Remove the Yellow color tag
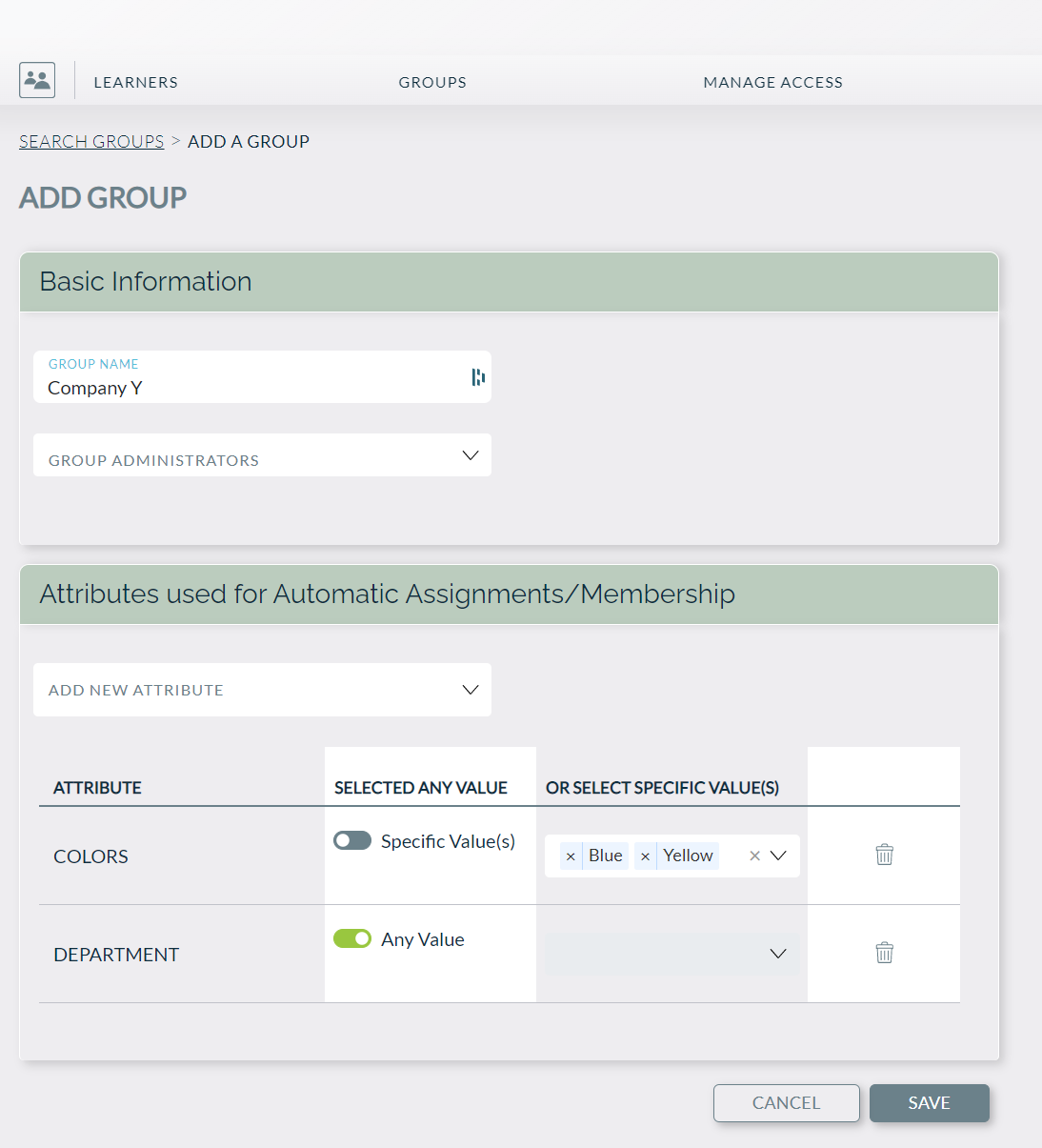Screen dimensions: 1042x1148 pos(645,856)
